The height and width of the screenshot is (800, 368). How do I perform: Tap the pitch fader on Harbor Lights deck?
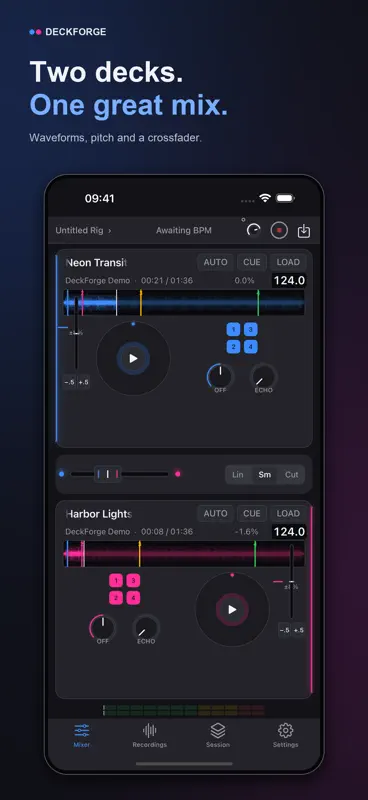[291, 583]
